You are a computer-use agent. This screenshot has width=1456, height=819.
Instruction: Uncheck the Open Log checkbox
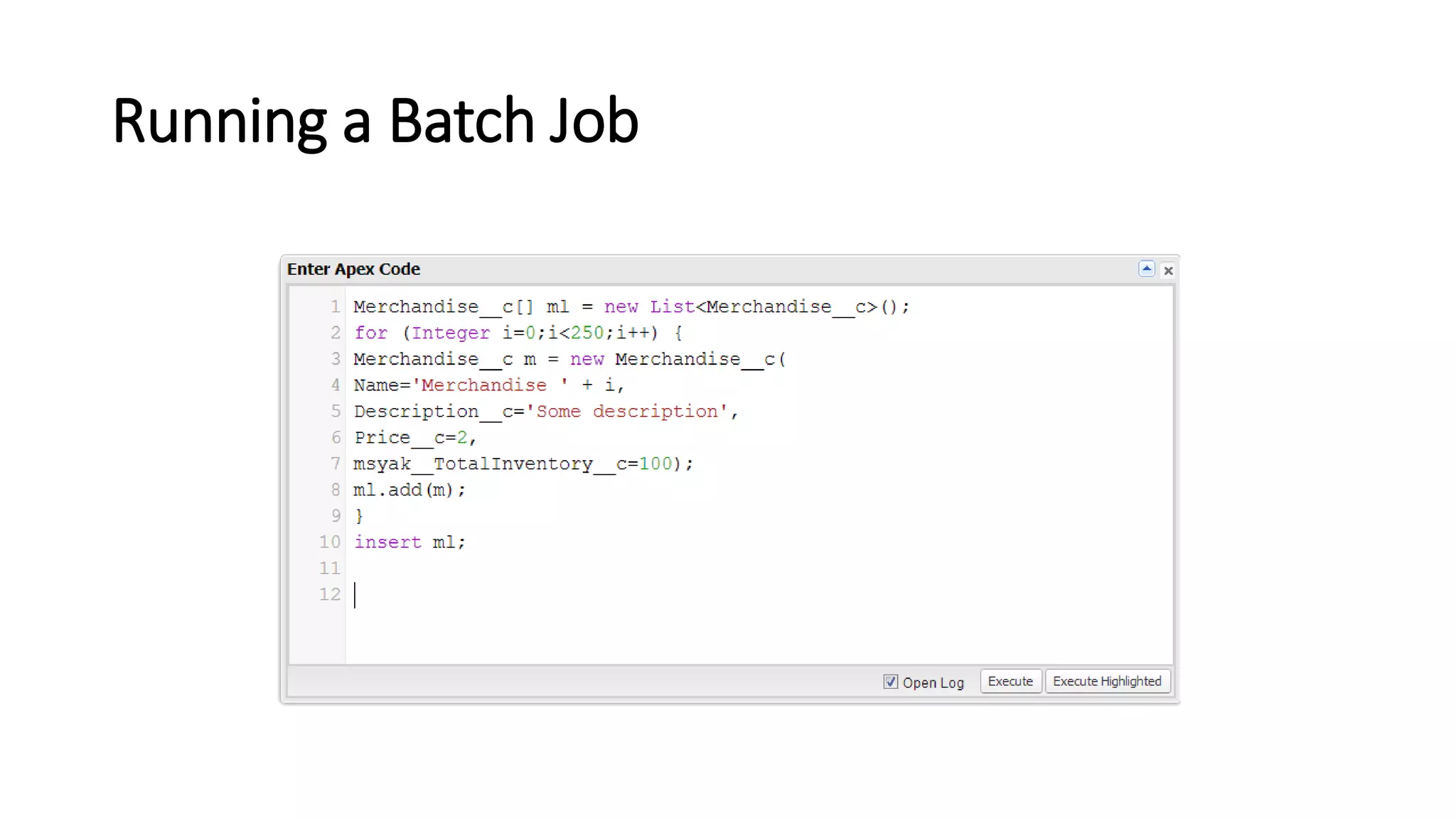(890, 682)
